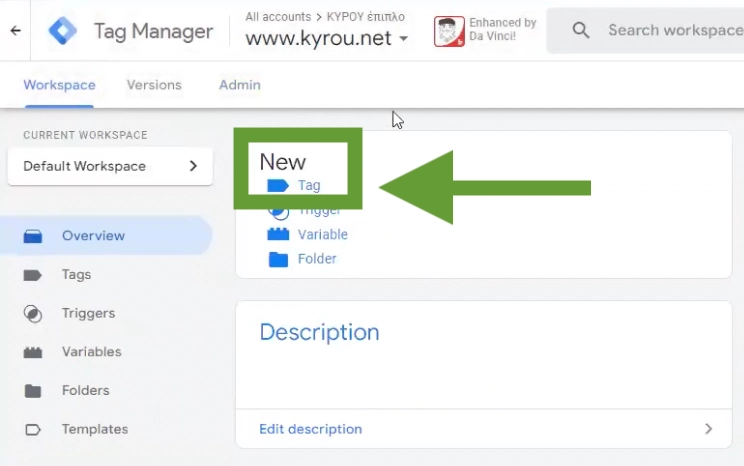This screenshot has width=744, height=466.
Task: Click the Tag Manager title text
Action: [x=153, y=31]
